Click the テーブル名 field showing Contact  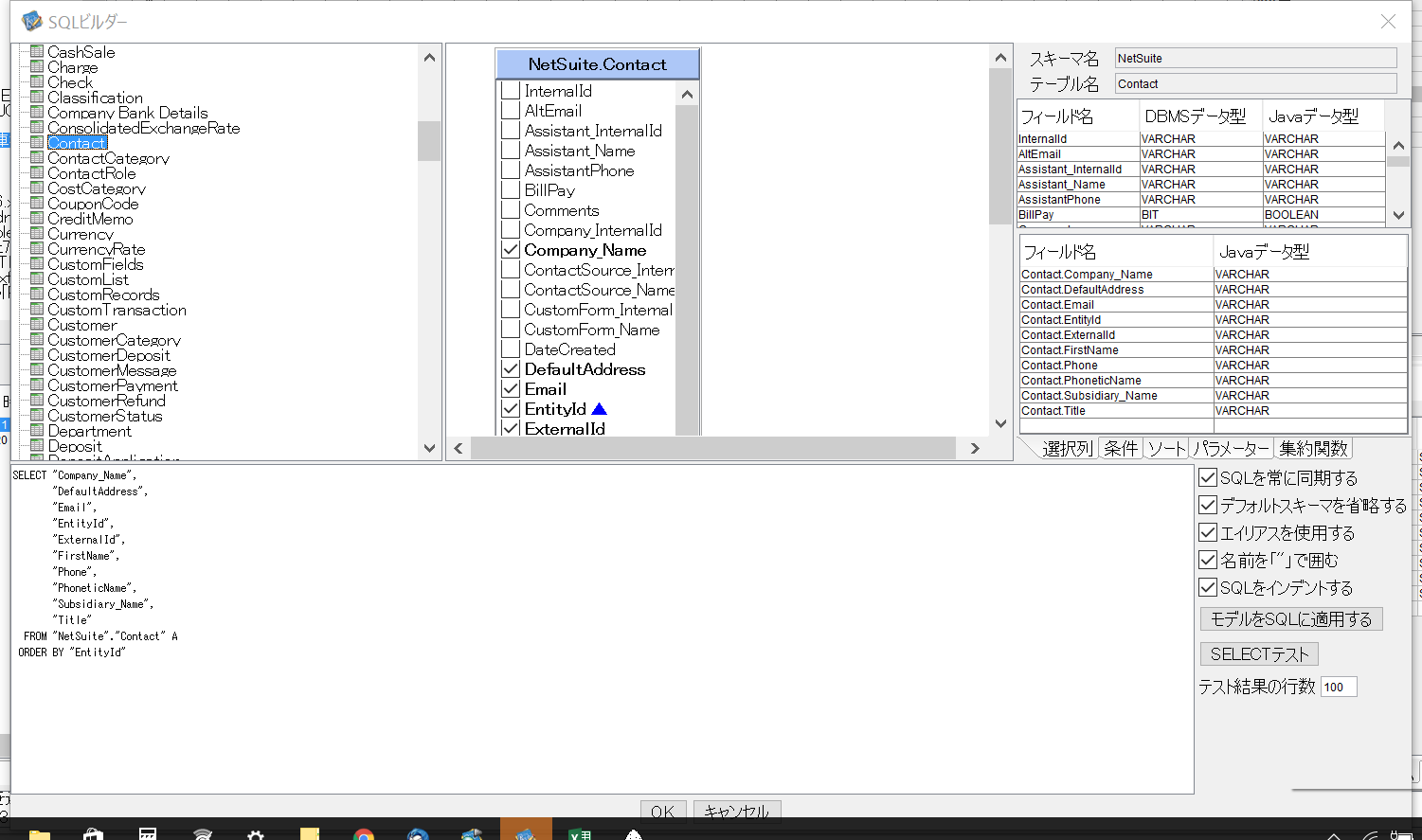click(x=1255, y=83)
